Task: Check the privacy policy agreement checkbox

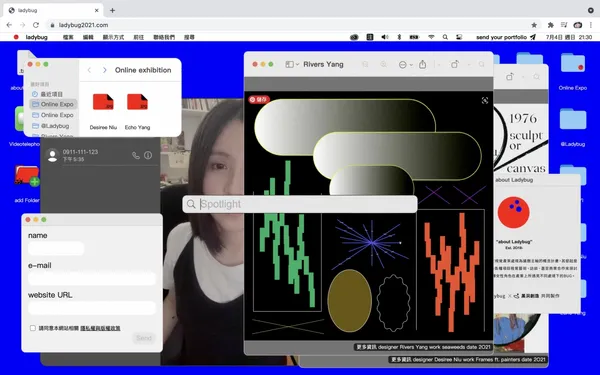Action: click(33, 328)
